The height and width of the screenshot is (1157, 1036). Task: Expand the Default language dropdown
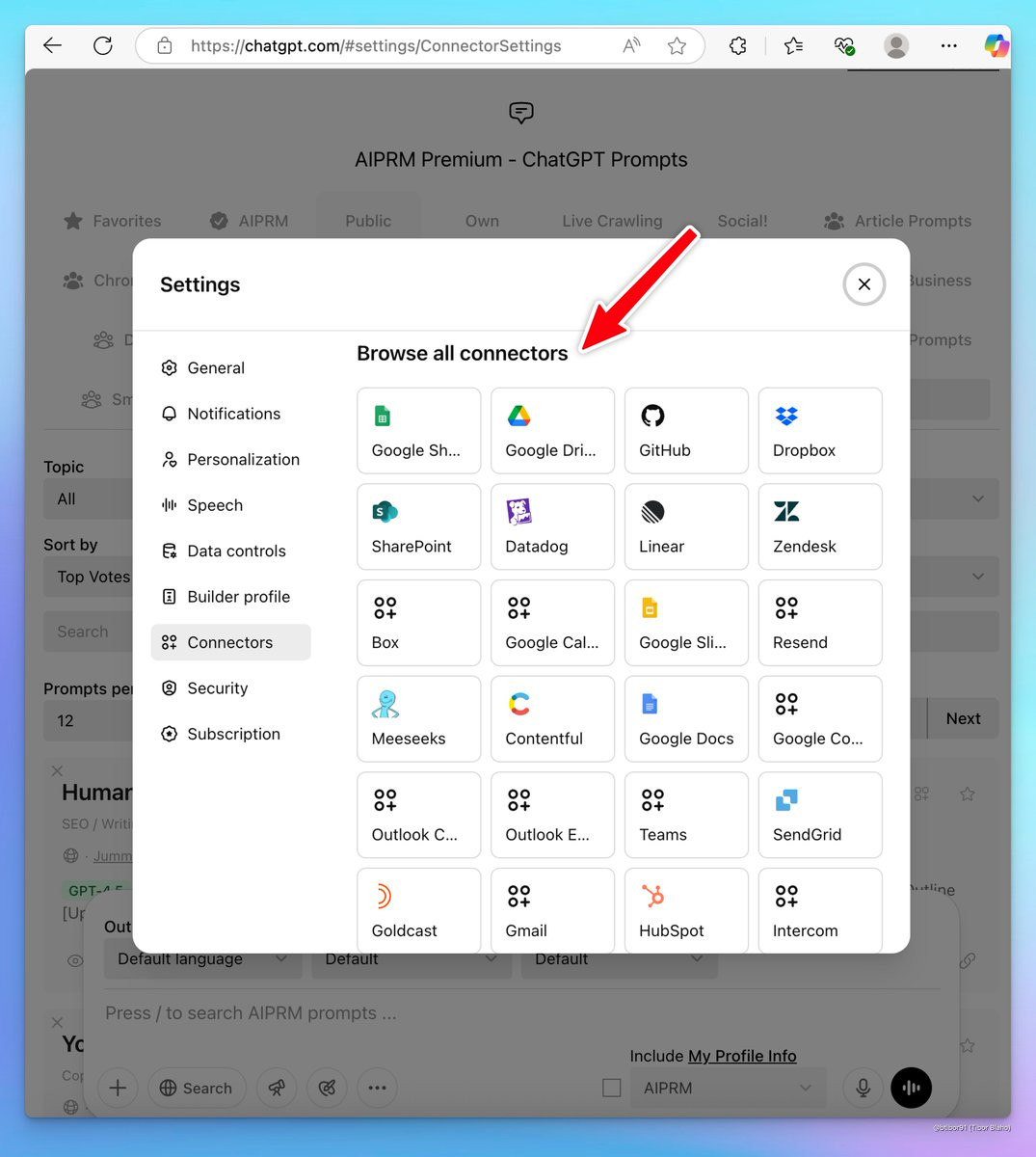tap(202, 959)
